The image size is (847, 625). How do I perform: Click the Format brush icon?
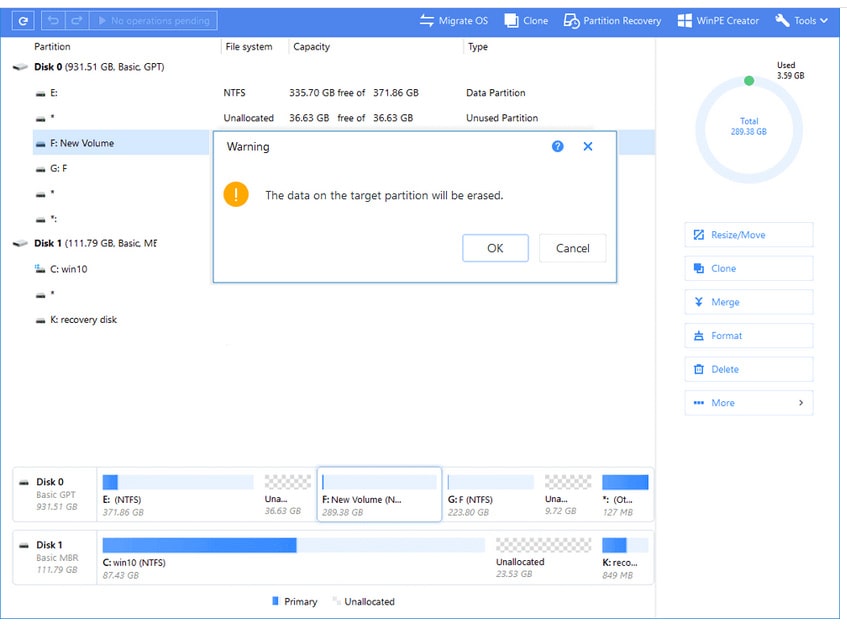[x=698, y=335]
